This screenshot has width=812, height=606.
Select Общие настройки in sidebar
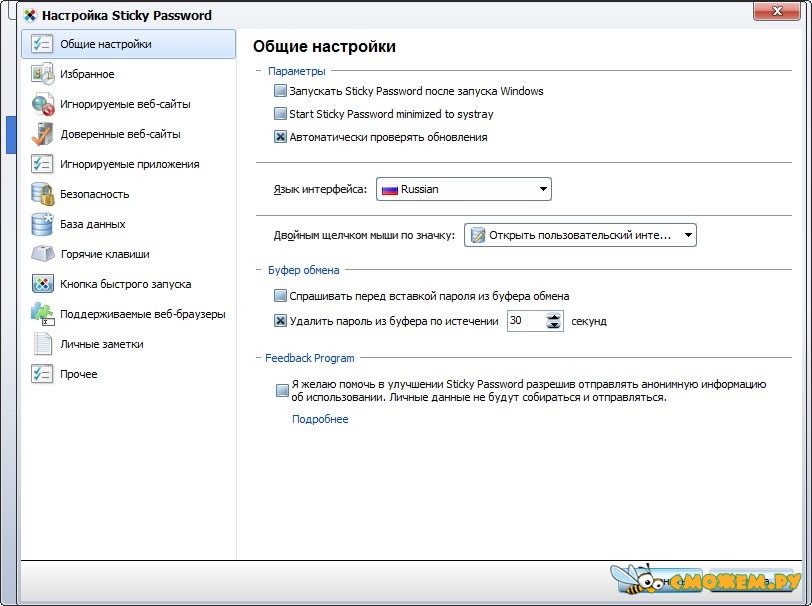point(128,44)
